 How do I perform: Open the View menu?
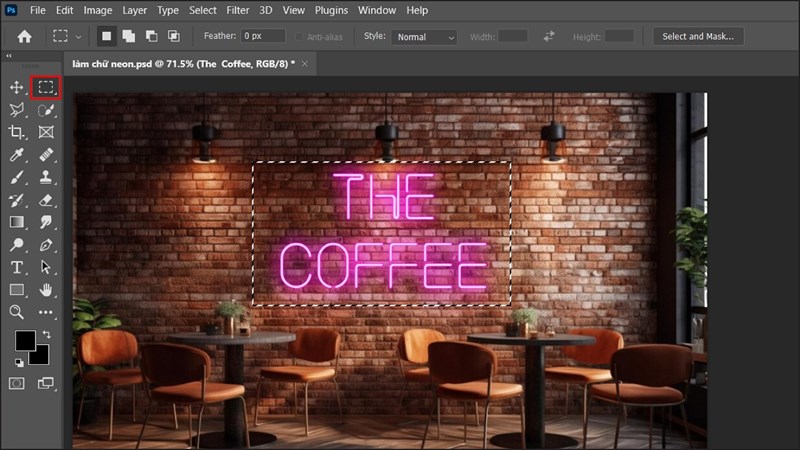coord(293,10)
